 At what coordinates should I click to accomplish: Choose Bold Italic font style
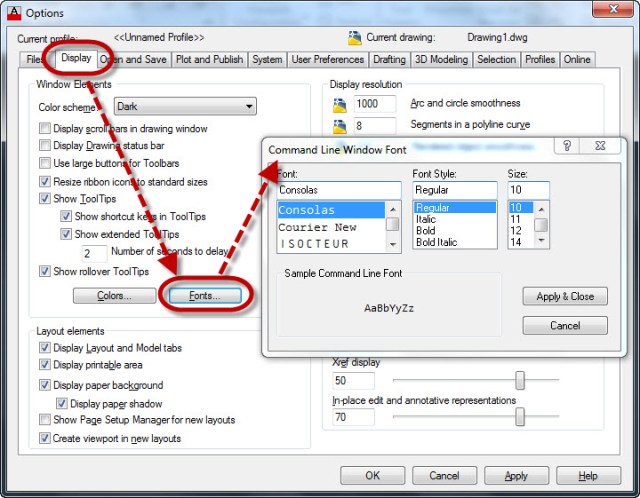click(437, 242)
